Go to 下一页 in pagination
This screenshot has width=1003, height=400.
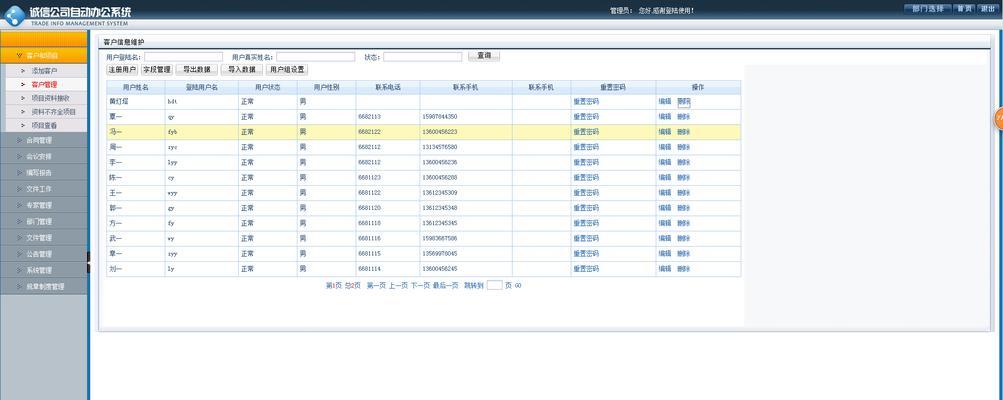pyautogui.click(x=420, y=285)
